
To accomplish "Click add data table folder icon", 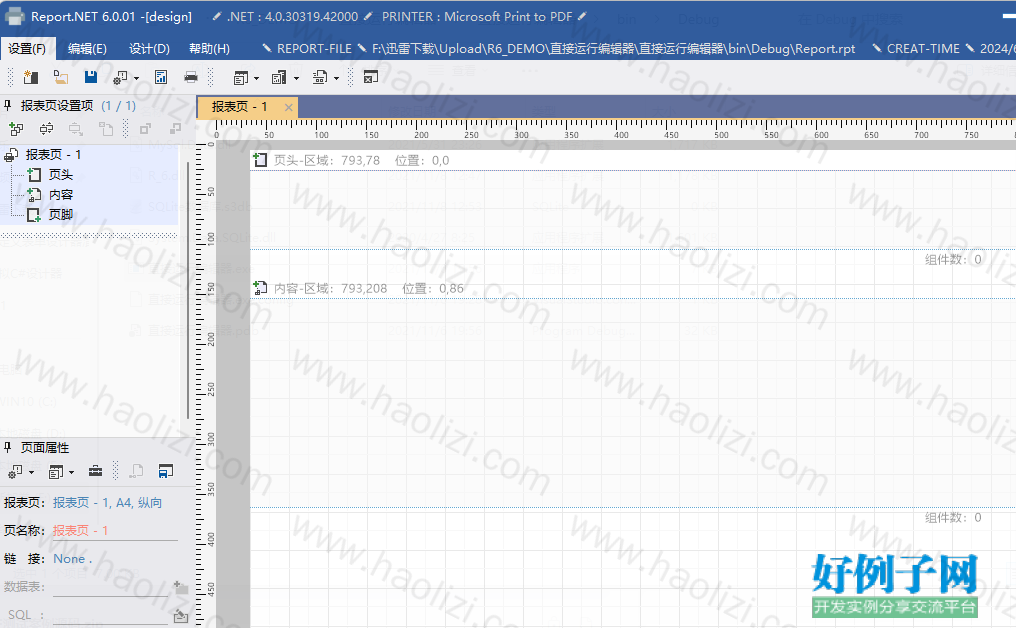I will click(181, 588).
